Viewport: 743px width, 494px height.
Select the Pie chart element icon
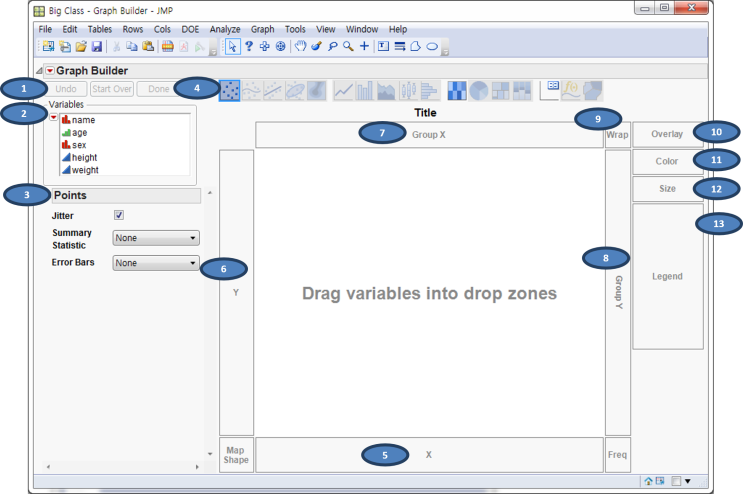[x=479, y=90]
